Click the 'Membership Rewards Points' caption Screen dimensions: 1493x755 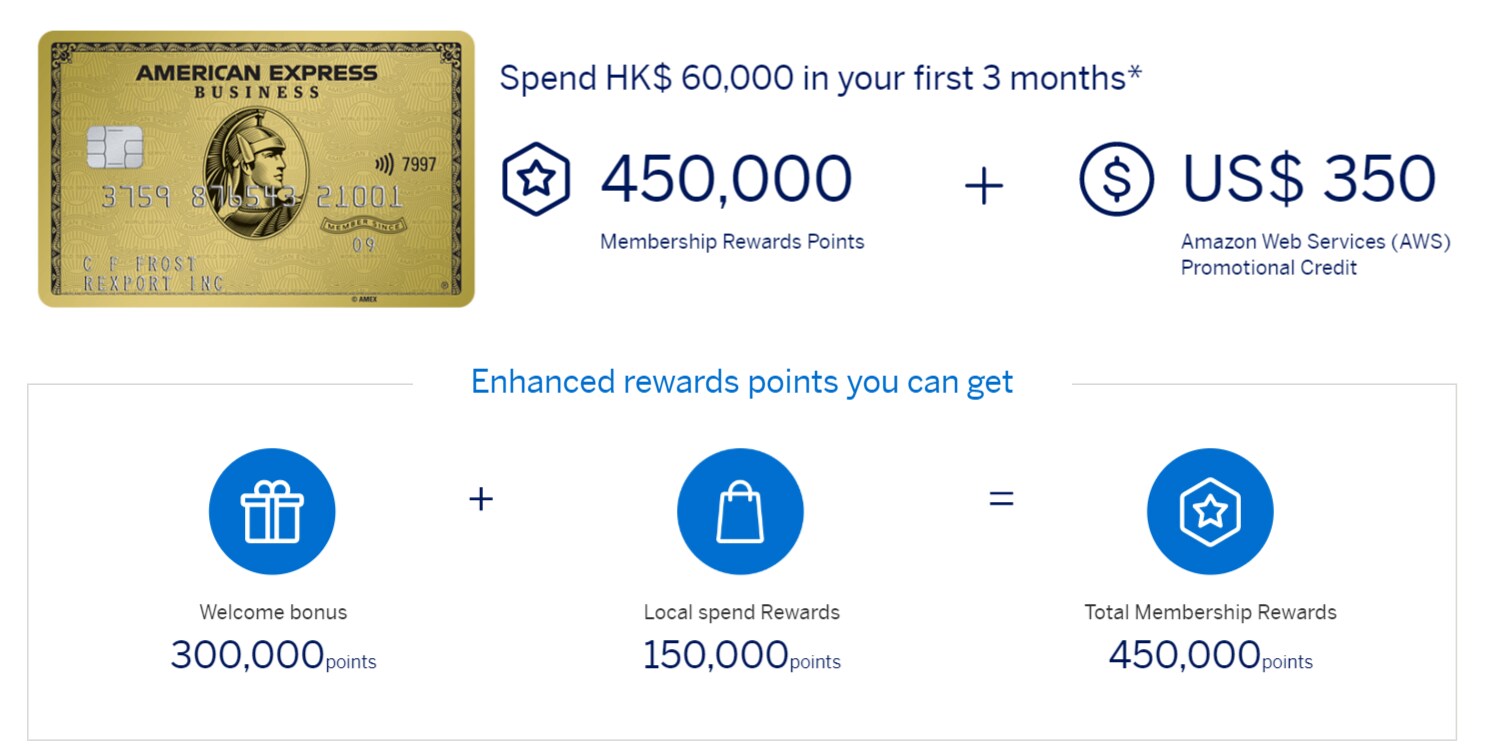732,241
